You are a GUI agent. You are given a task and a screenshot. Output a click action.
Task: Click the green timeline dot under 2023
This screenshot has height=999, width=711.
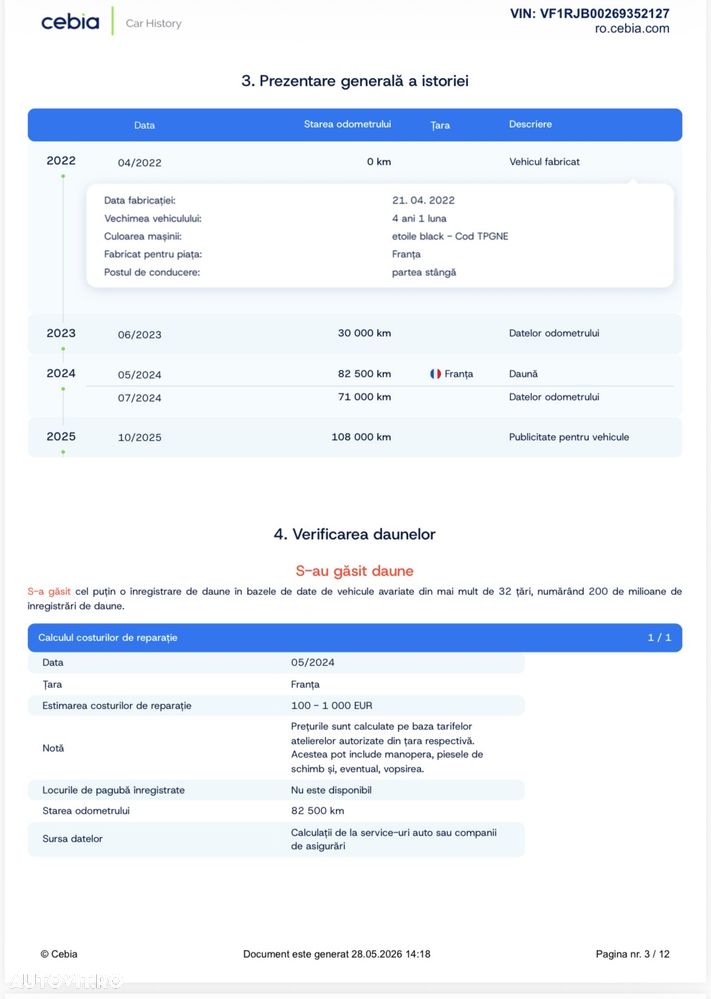click(x=63, y=349)
